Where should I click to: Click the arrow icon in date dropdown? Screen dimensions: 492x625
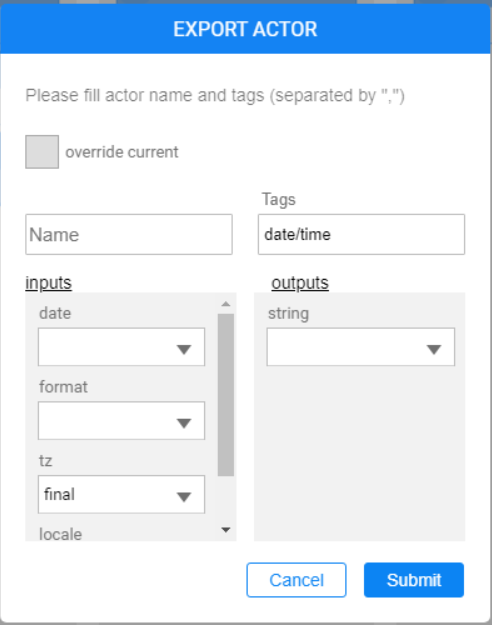click(x=184, y=350)
